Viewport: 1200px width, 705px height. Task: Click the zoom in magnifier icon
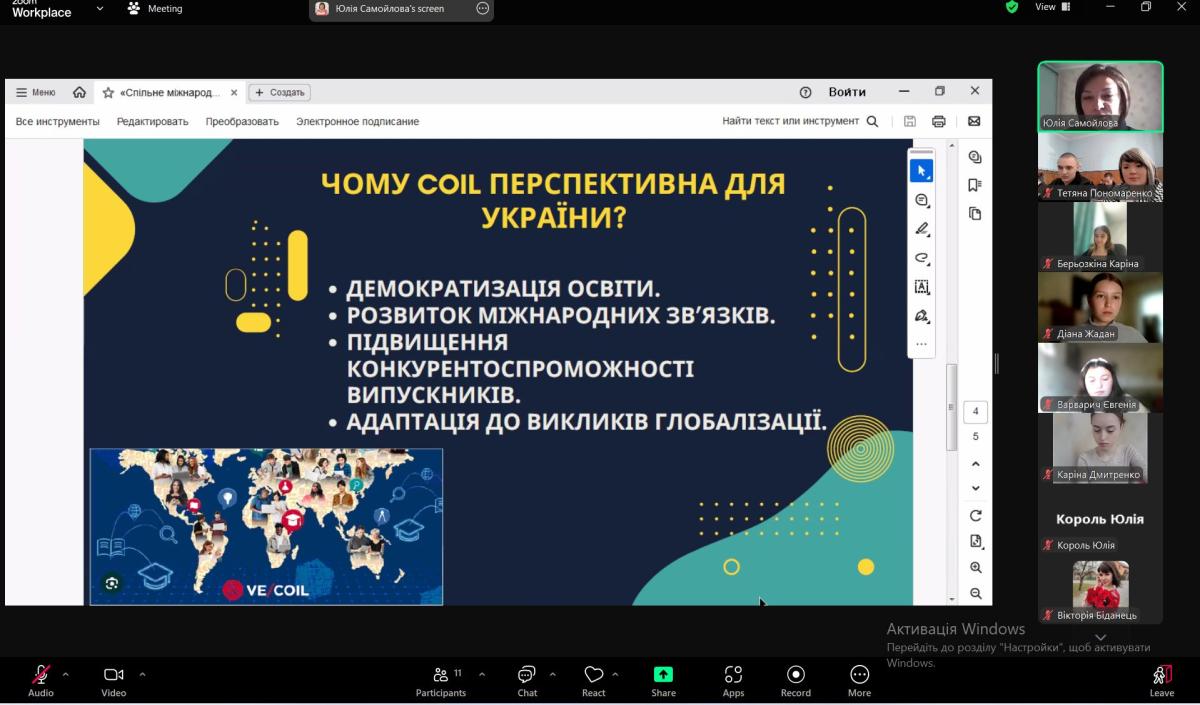click(x=975, y=567)
